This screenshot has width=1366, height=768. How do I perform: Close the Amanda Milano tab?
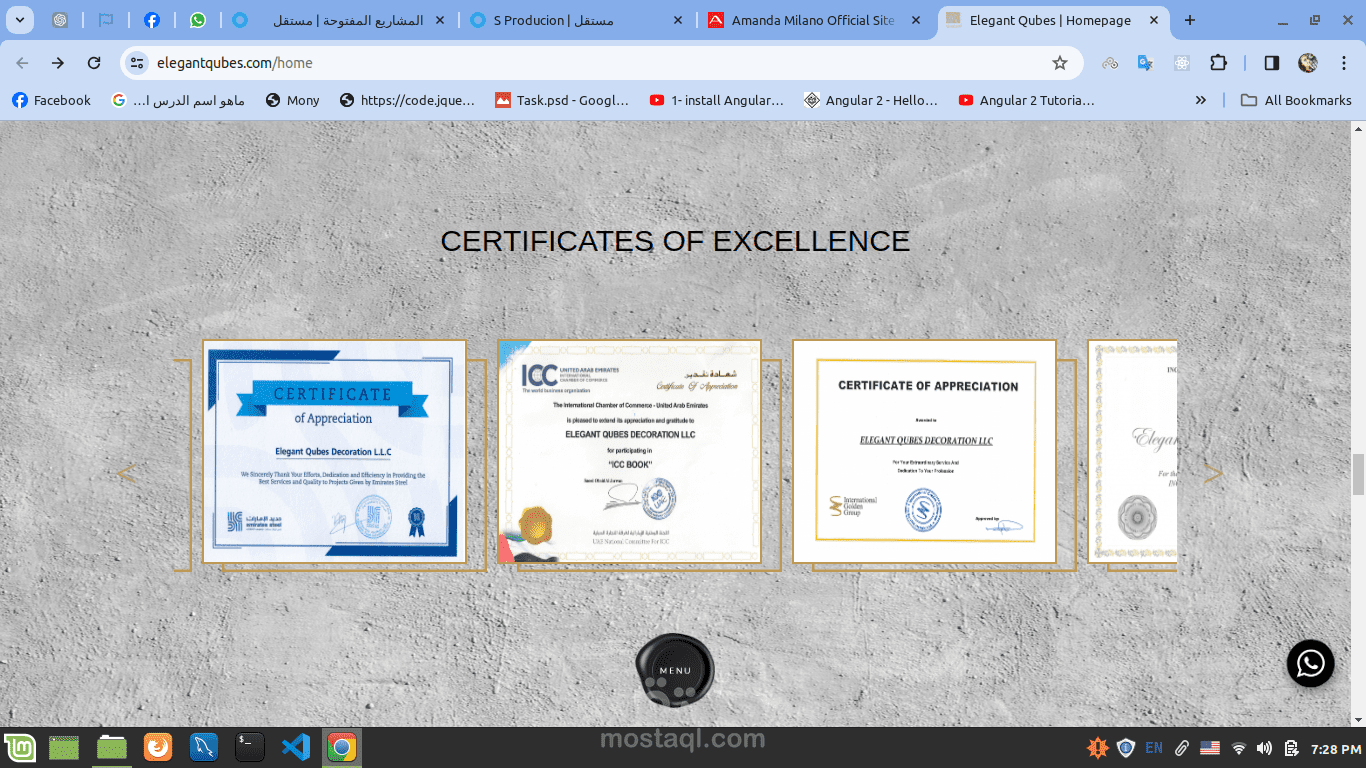click(916, 20)
